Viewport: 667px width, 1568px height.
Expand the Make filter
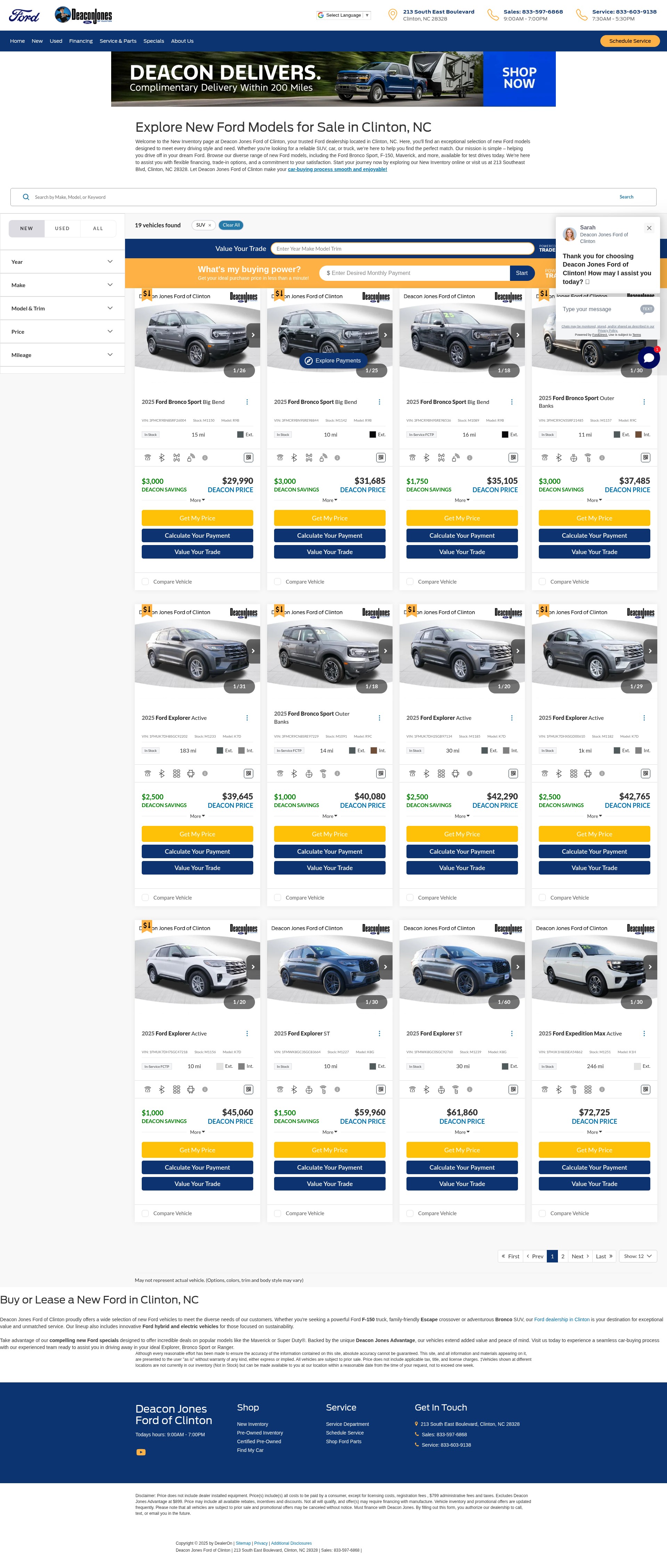pos(62,285)
